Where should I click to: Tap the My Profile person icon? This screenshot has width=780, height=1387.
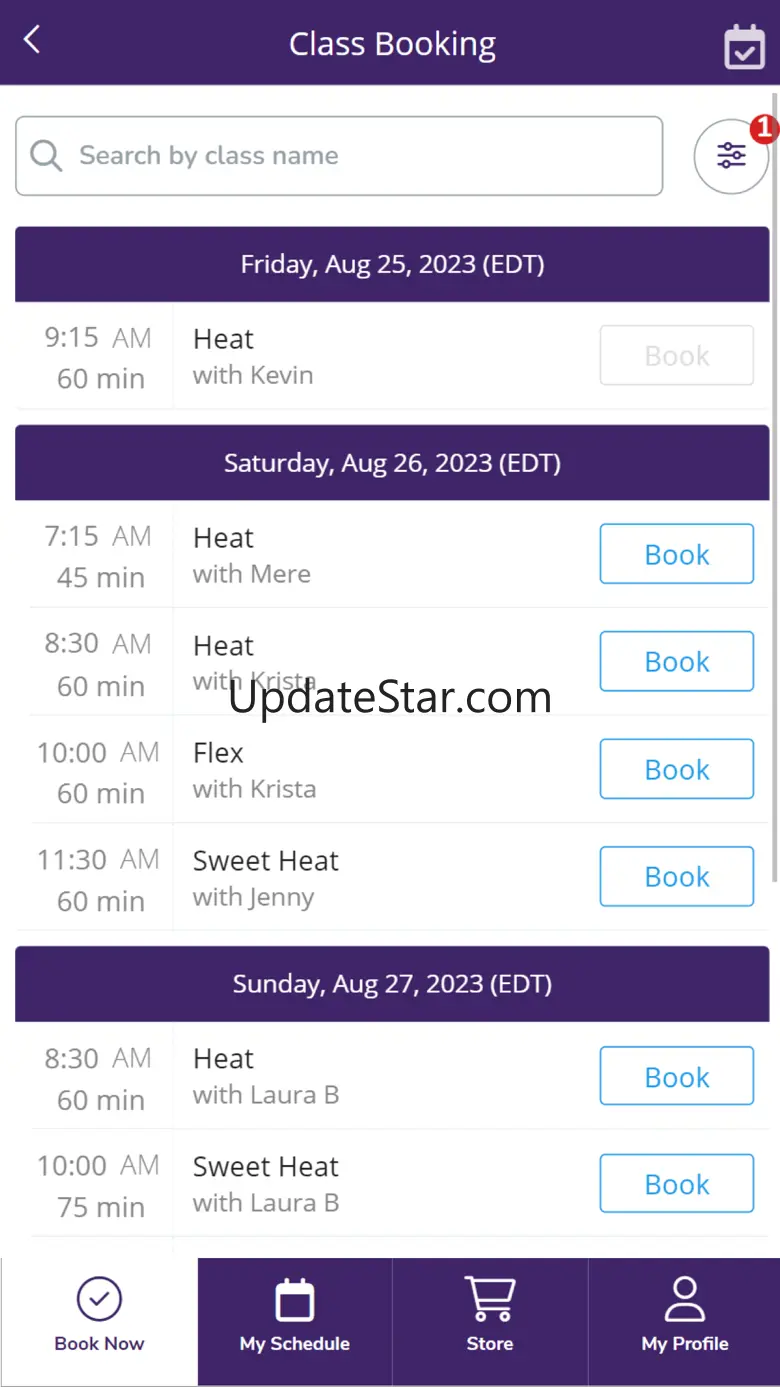(684, 1300)
